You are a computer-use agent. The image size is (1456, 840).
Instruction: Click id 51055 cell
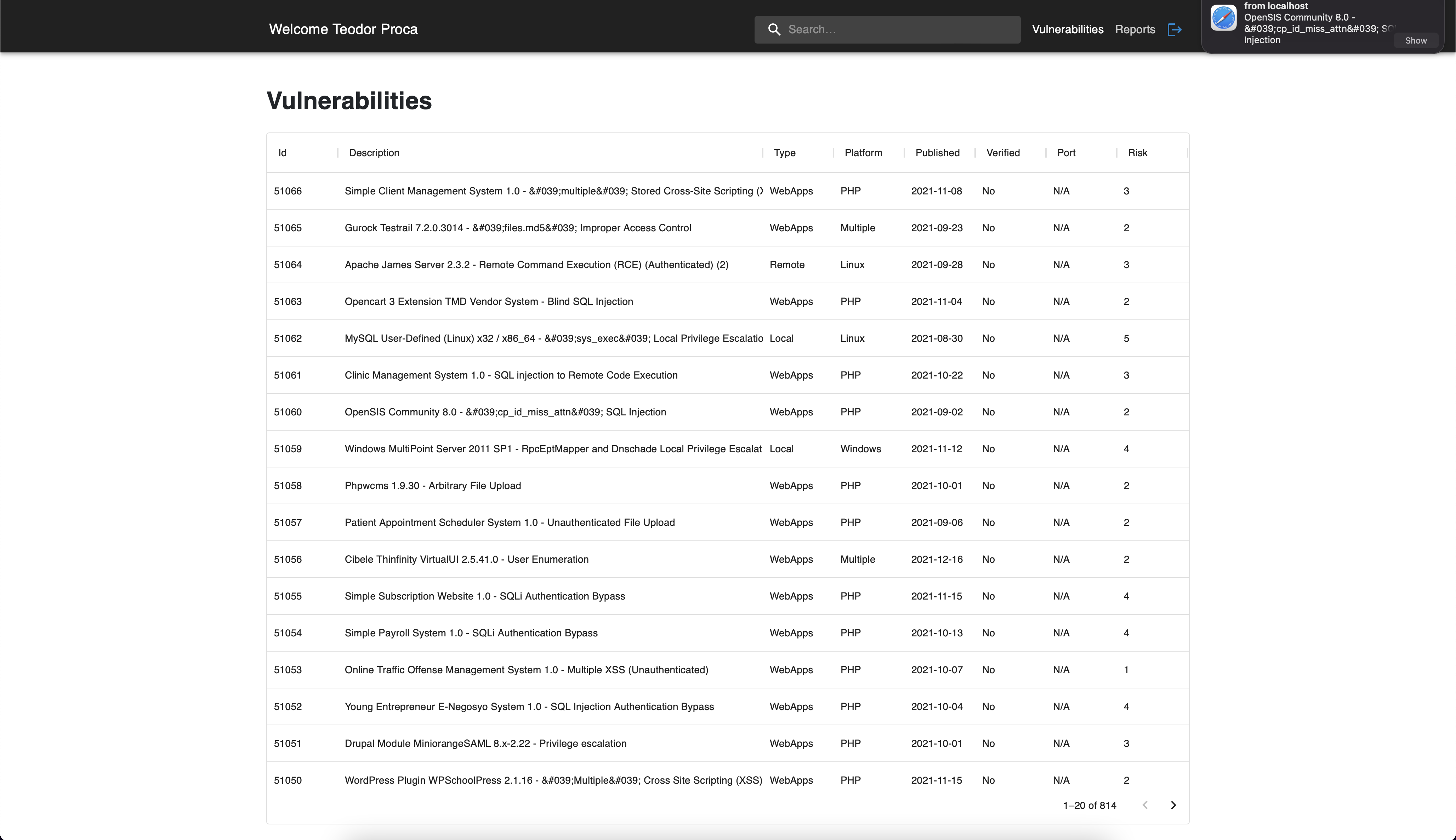click(x=288, y=596)
